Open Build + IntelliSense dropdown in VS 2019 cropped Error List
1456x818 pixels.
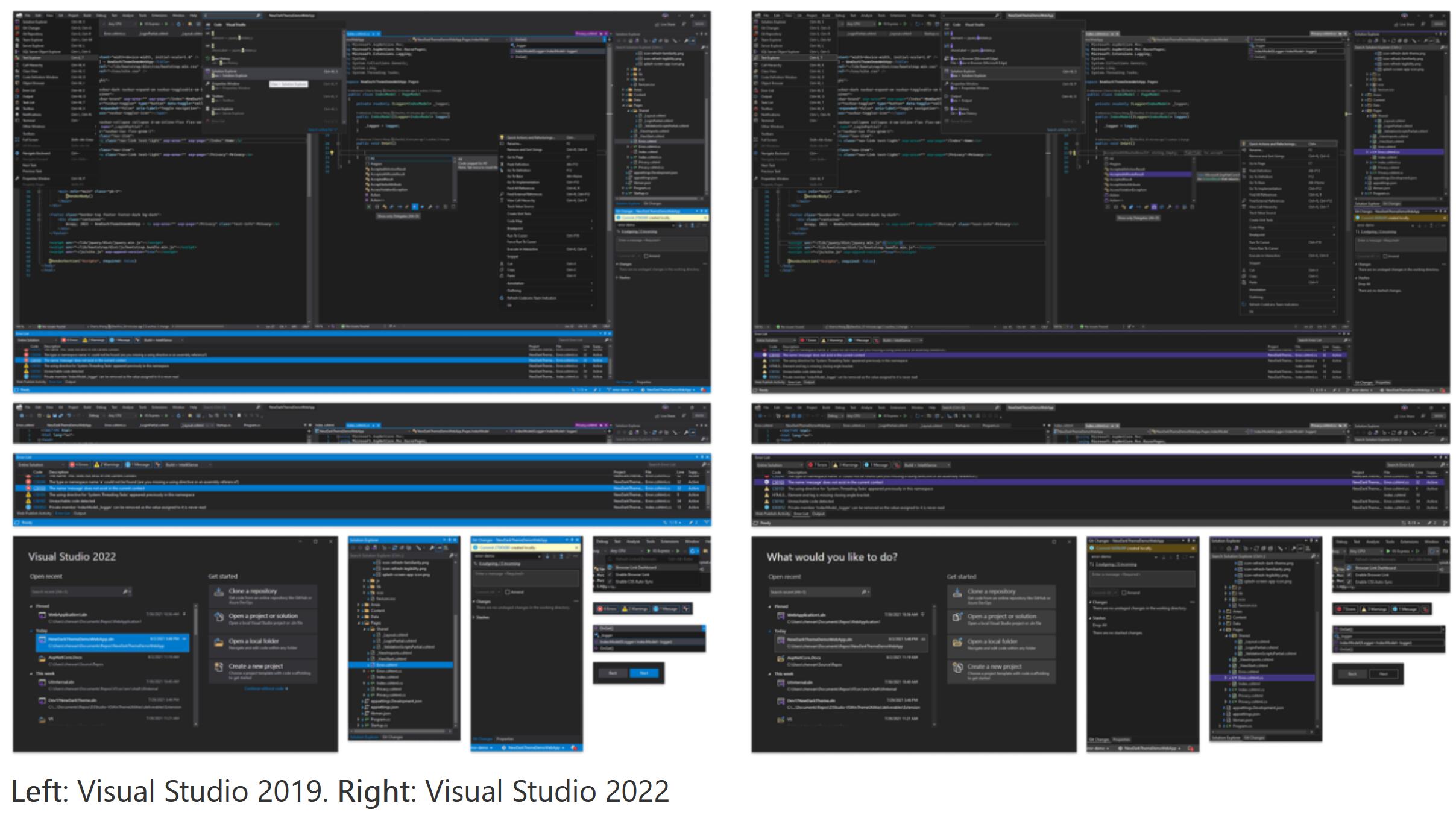click(x=189, y=465)
